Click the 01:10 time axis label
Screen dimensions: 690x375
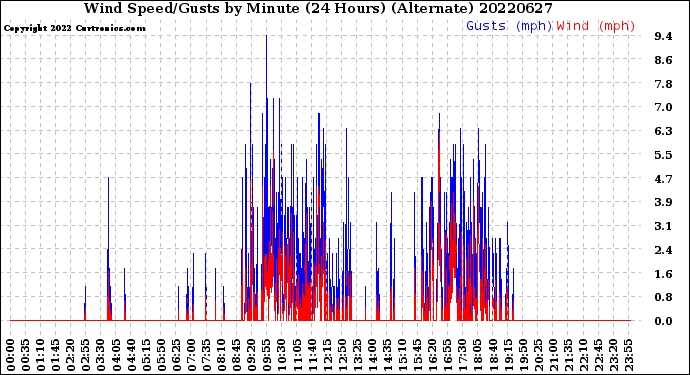[x=40, y=355]
